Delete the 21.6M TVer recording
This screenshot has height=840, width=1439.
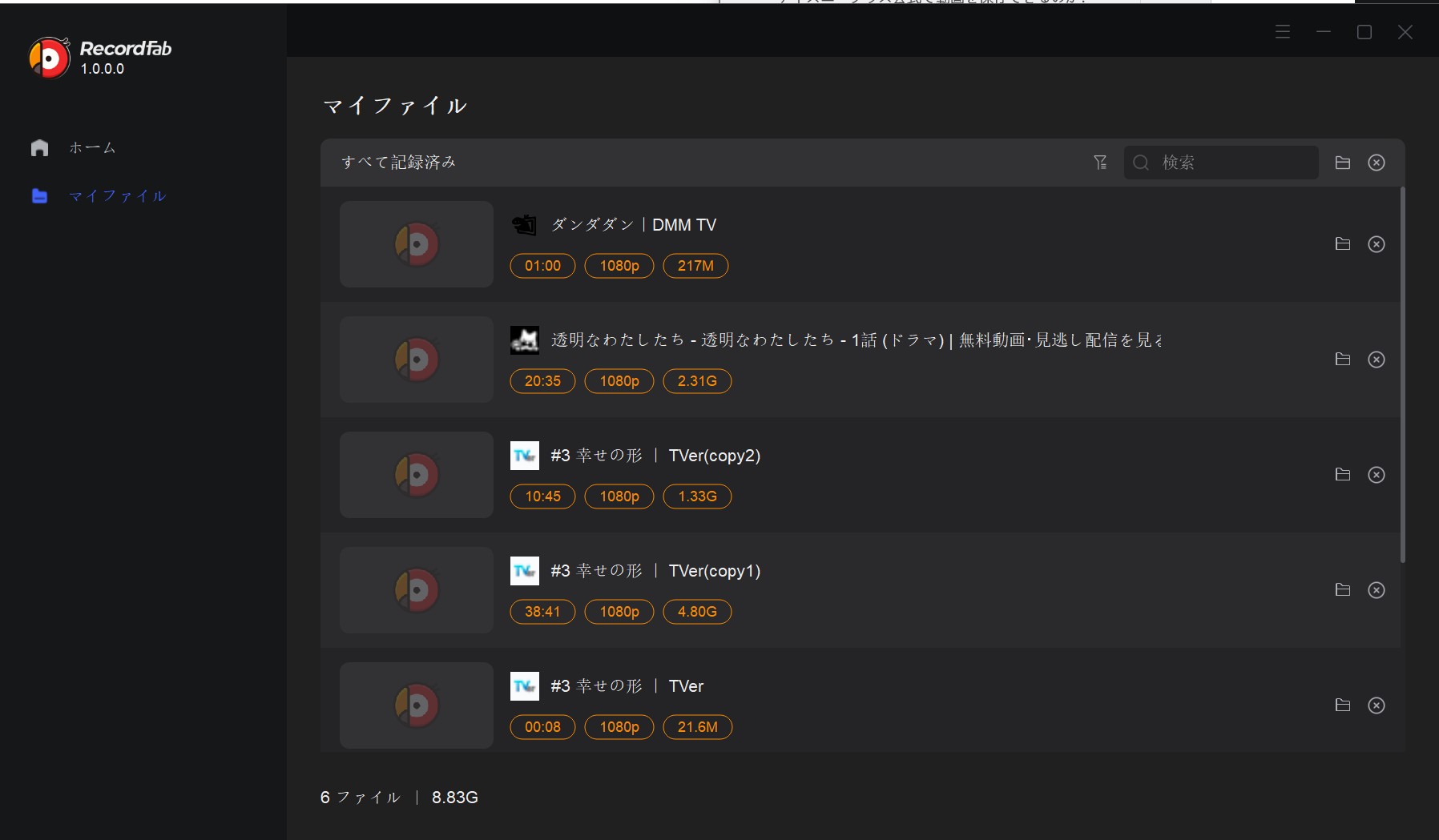(x=1377, y=705)
